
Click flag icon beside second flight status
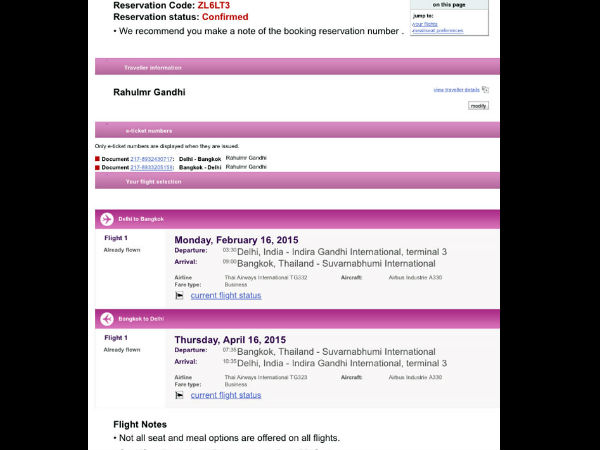click(180, 395)
